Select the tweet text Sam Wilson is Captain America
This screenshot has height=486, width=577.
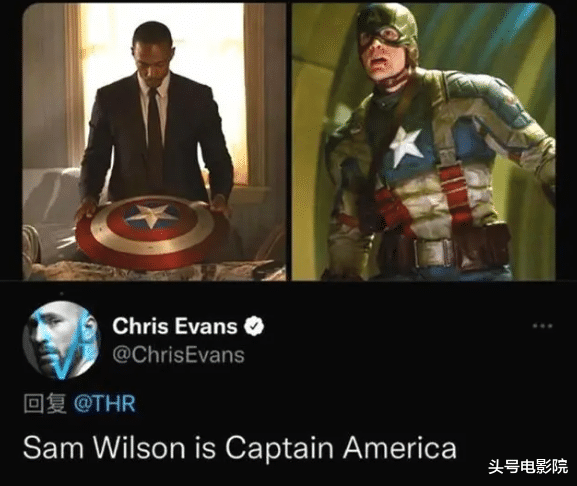[240, 448]
